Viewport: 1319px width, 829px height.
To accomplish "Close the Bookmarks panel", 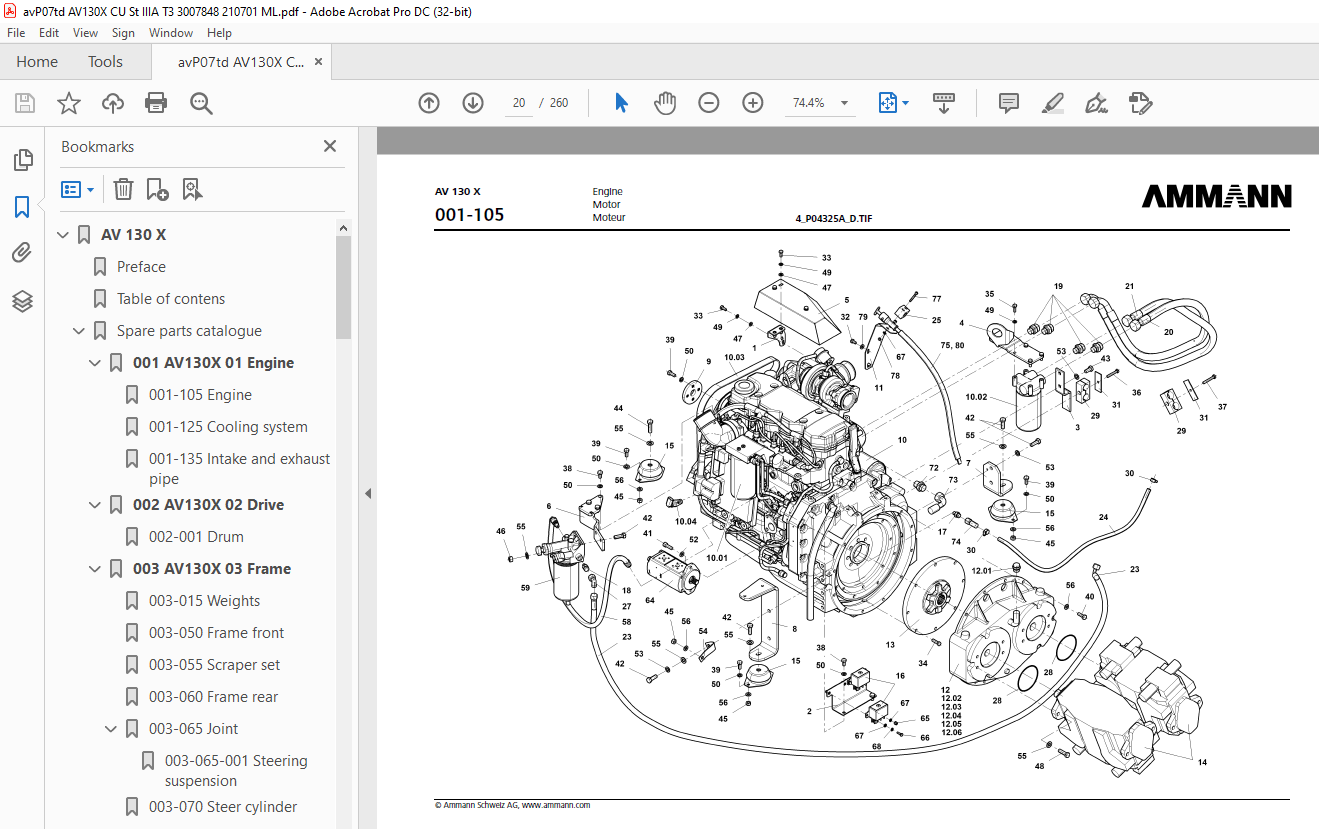I will (330, 146).
